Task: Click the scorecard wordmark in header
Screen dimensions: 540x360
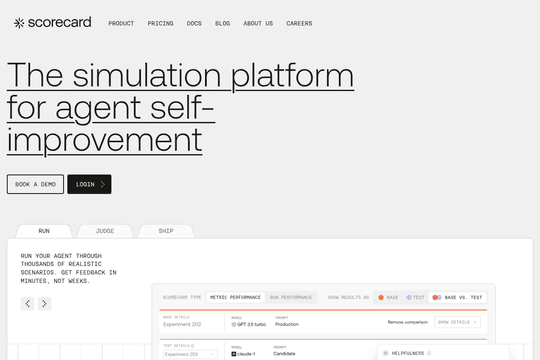Action: 60,22
